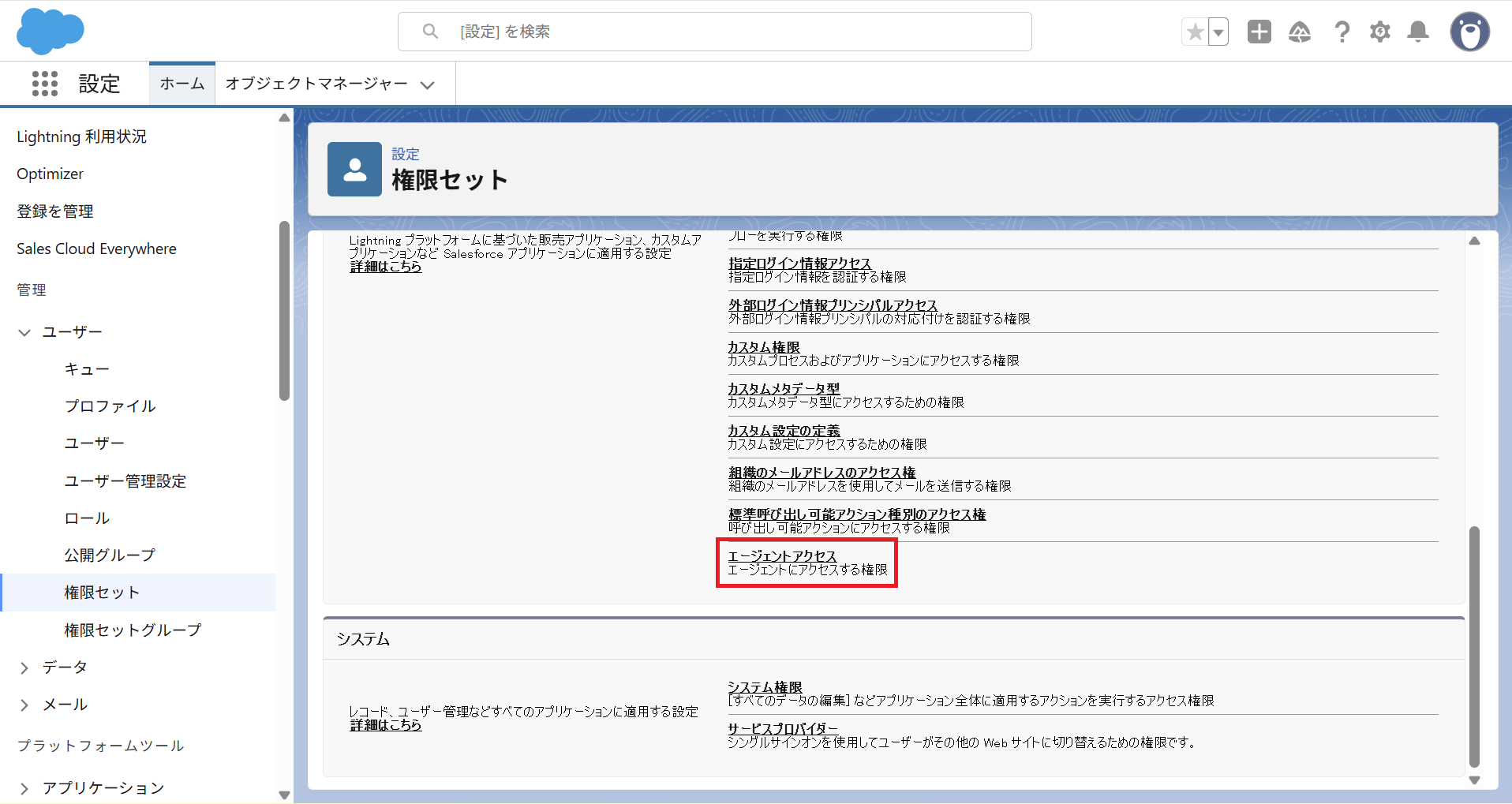Switch to the ホーム tab
1512x804 pixels.
tap(182, 84)
